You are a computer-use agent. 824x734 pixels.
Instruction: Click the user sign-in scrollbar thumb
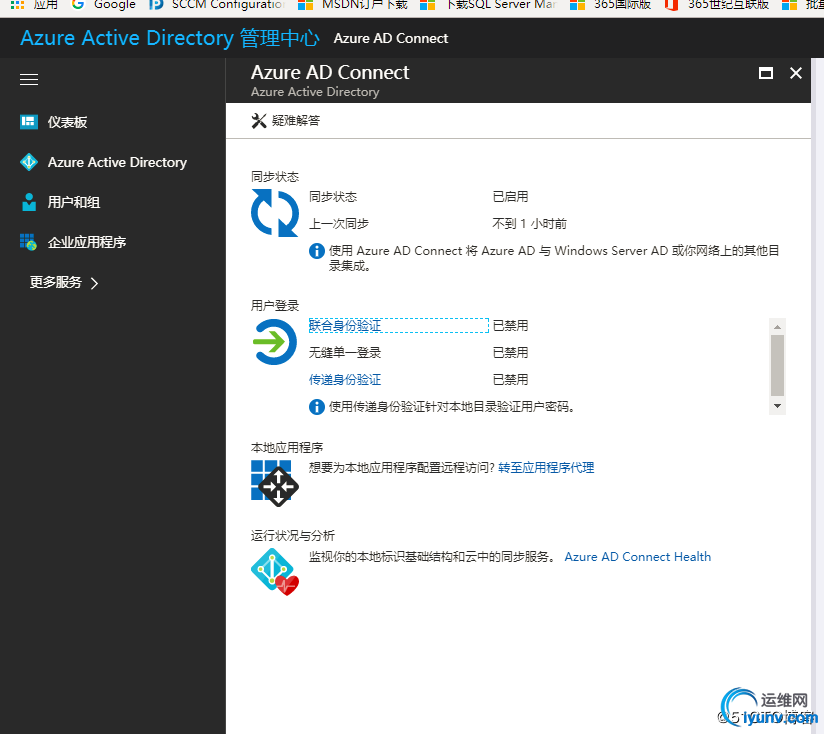click(x=777, y=365)
